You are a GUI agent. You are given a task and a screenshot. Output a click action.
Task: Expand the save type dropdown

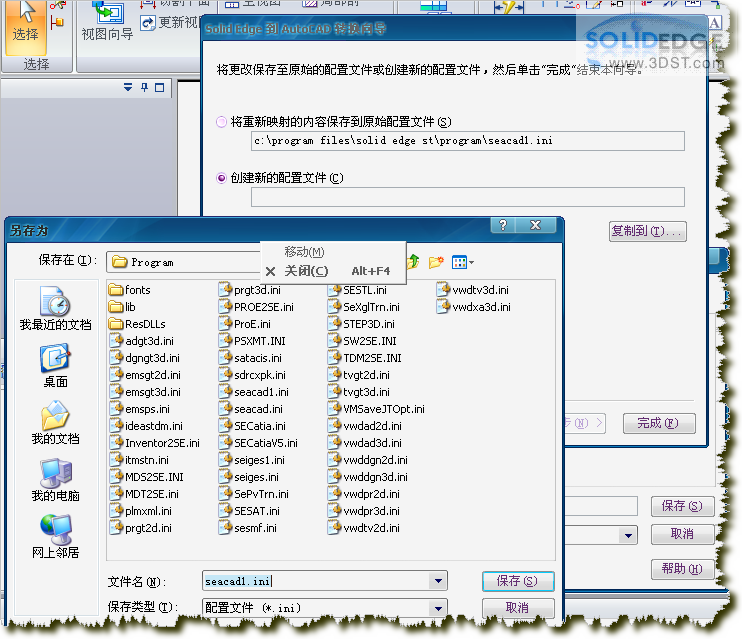tap(438, 608)
